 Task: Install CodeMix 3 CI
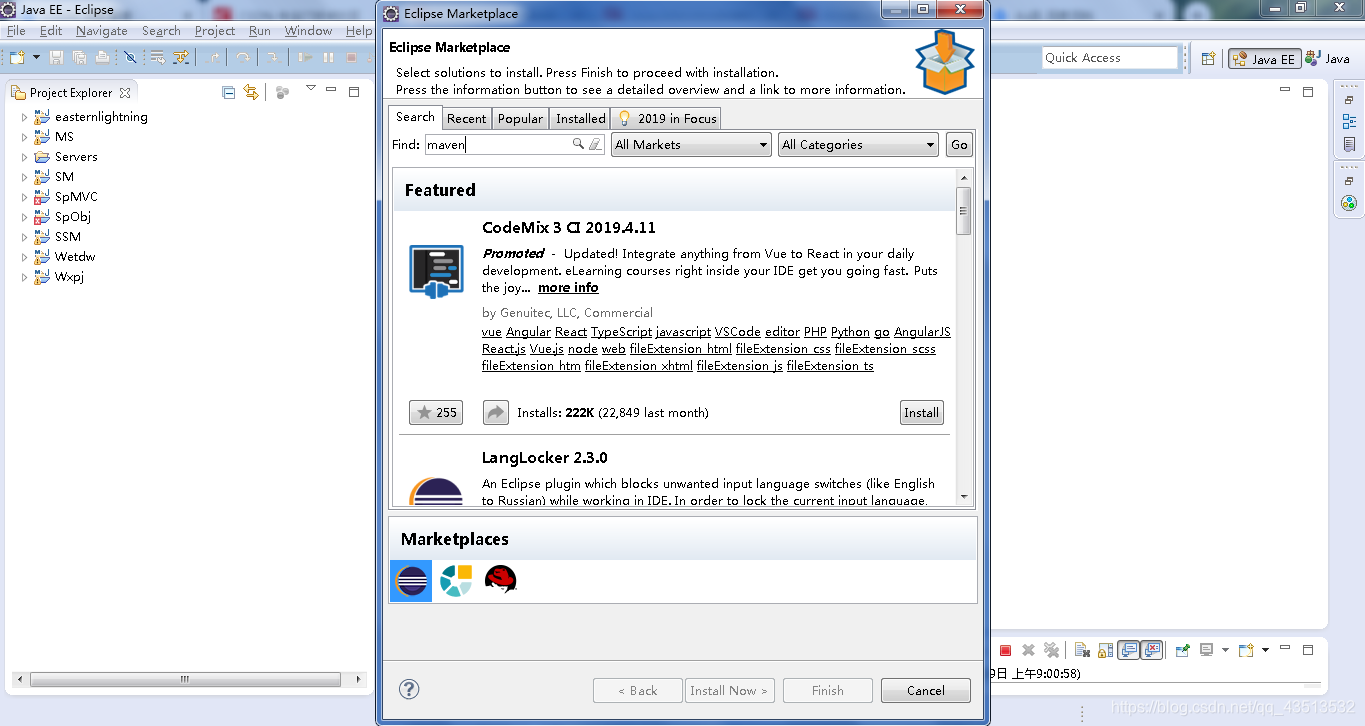coord(921,412)
